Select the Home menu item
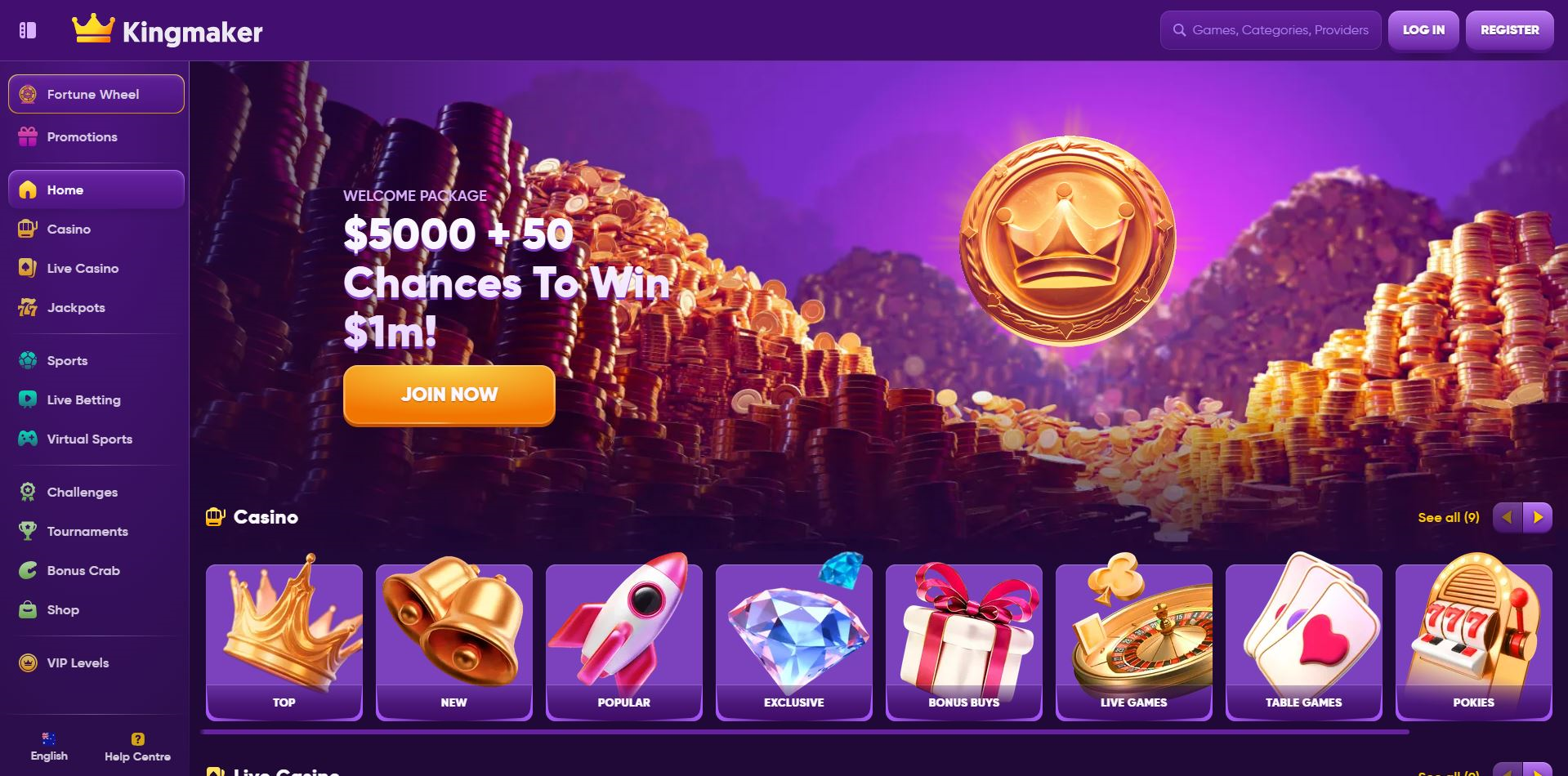This screenshot has width=1568, height=776. [x=96, y=190]
